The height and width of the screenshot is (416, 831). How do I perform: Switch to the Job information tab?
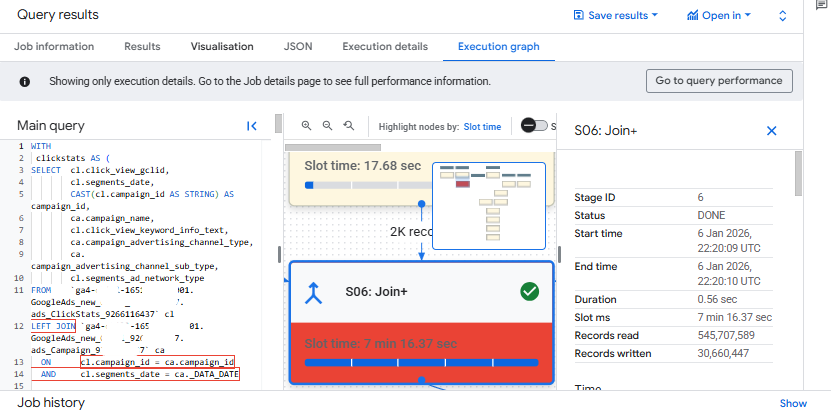click(54, 47)
